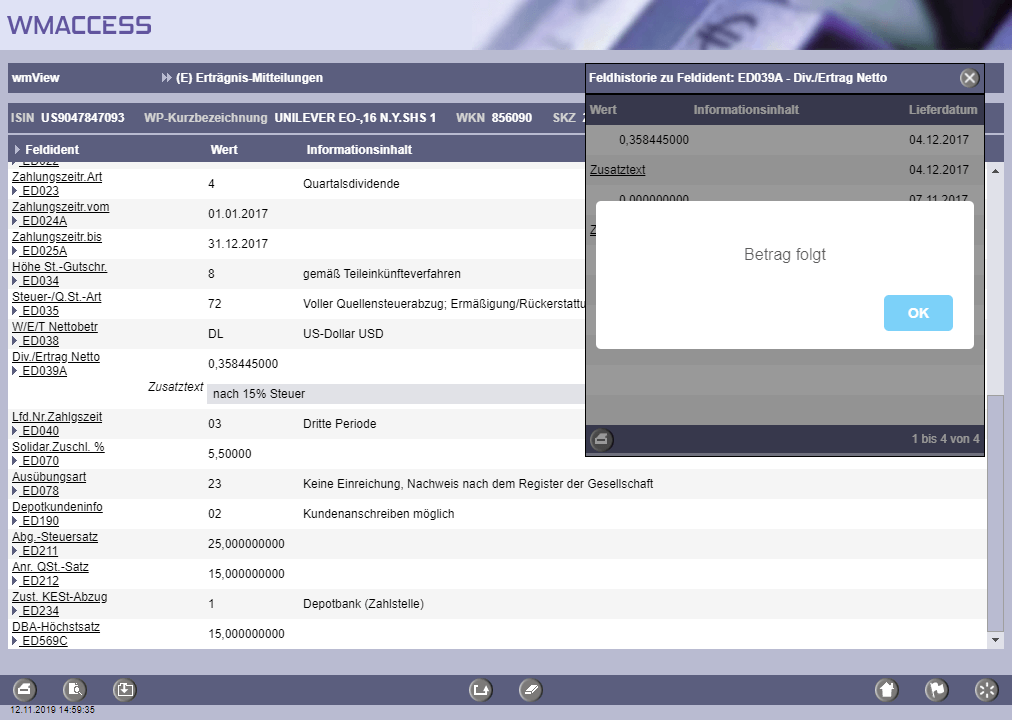Click the scroll down arrow of the table scrollbar
This screenshot has width=1012, height=720.
(995, 639)
